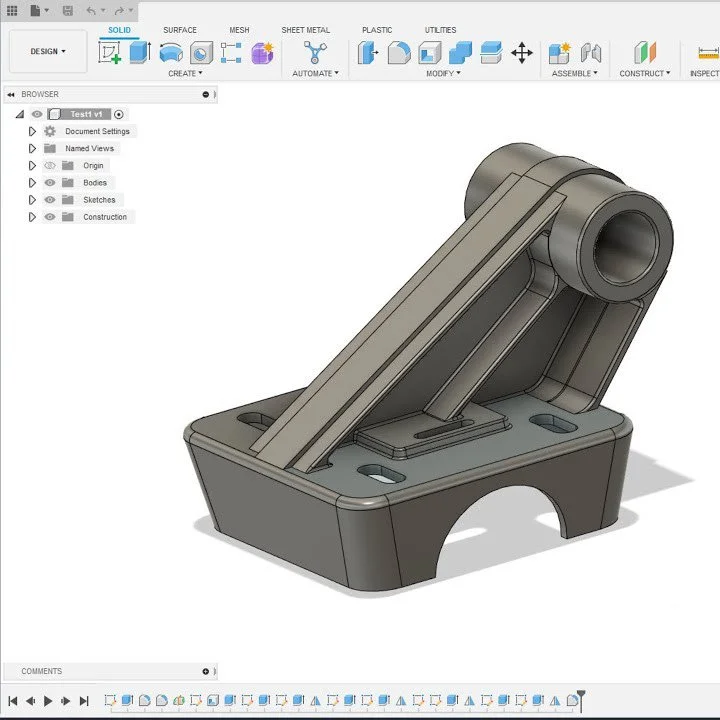Hide the Bodies folder

tap(50, 182)
